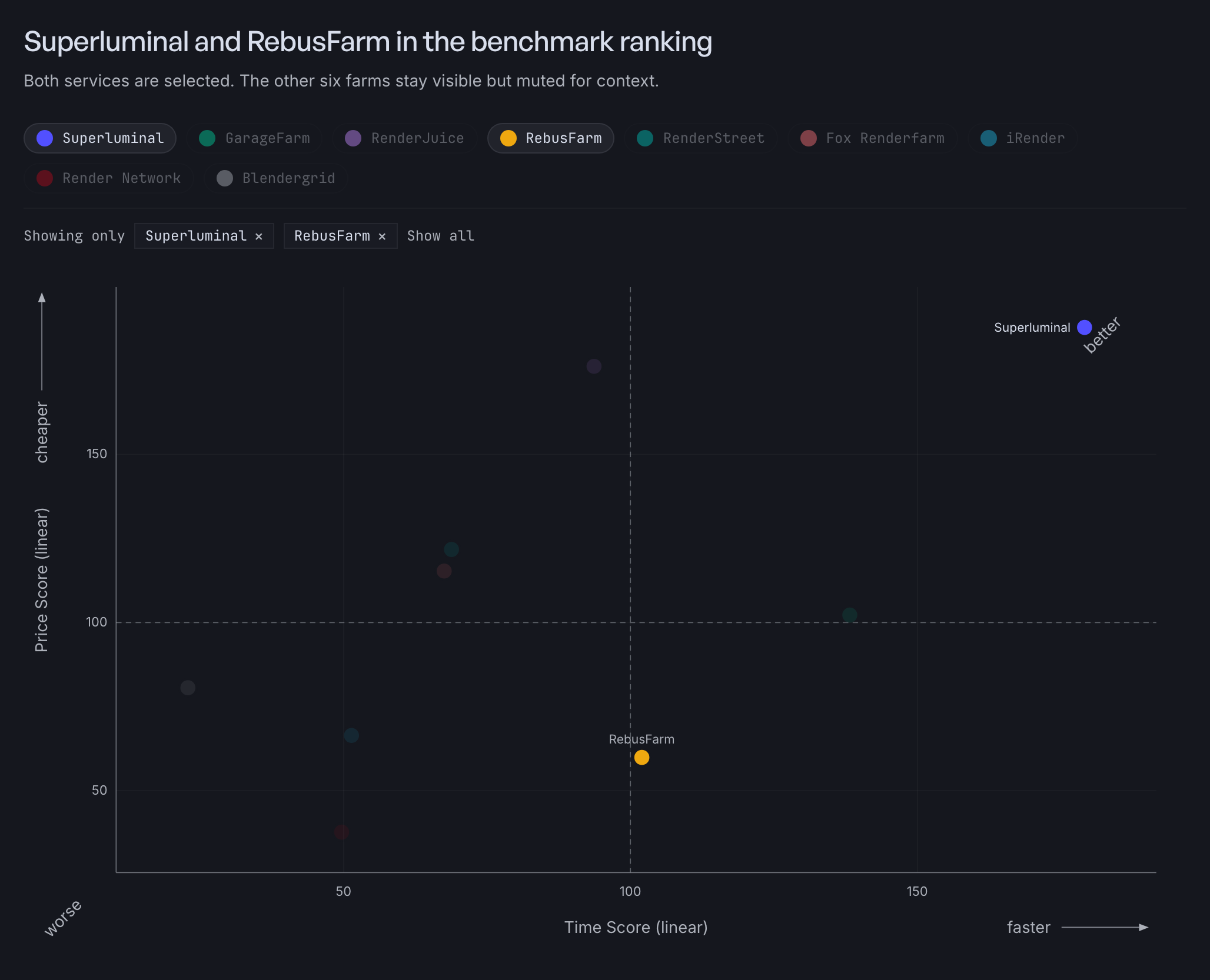This screenshot has width=1210, height=980.
Task: Select the orange RebusFarm data point
Action: tap(641, 758)
